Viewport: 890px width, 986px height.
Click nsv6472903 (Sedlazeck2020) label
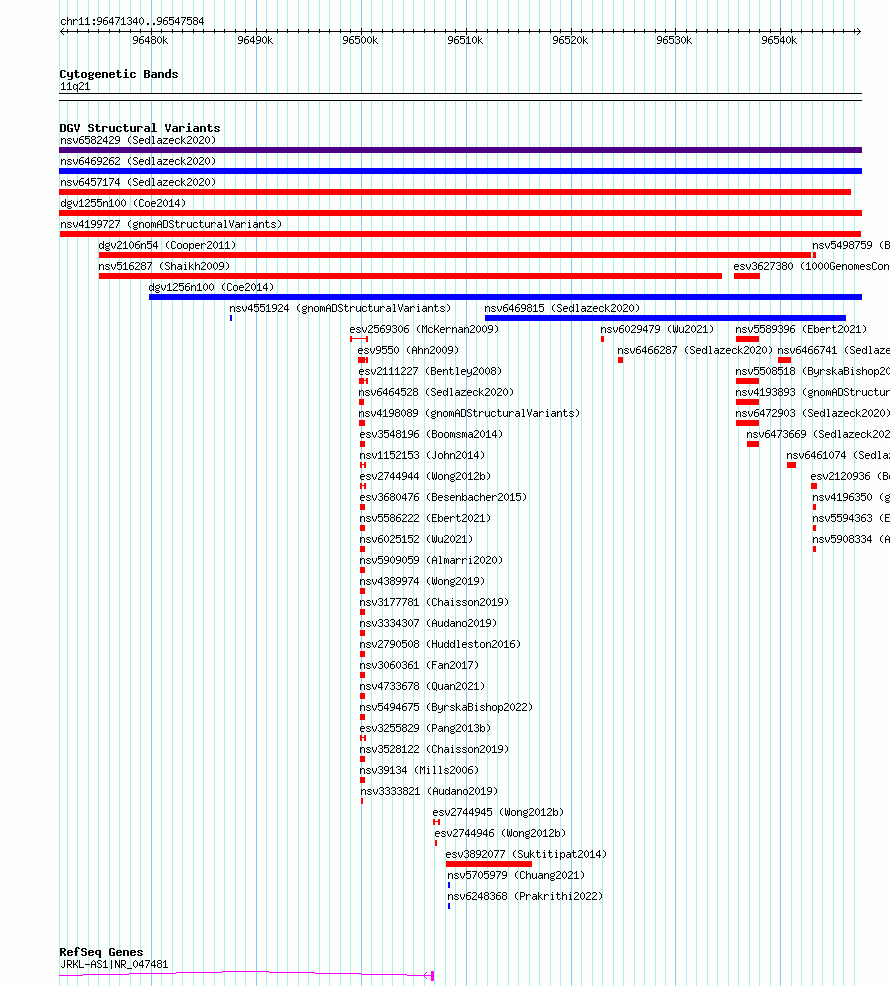click(813, 413)
